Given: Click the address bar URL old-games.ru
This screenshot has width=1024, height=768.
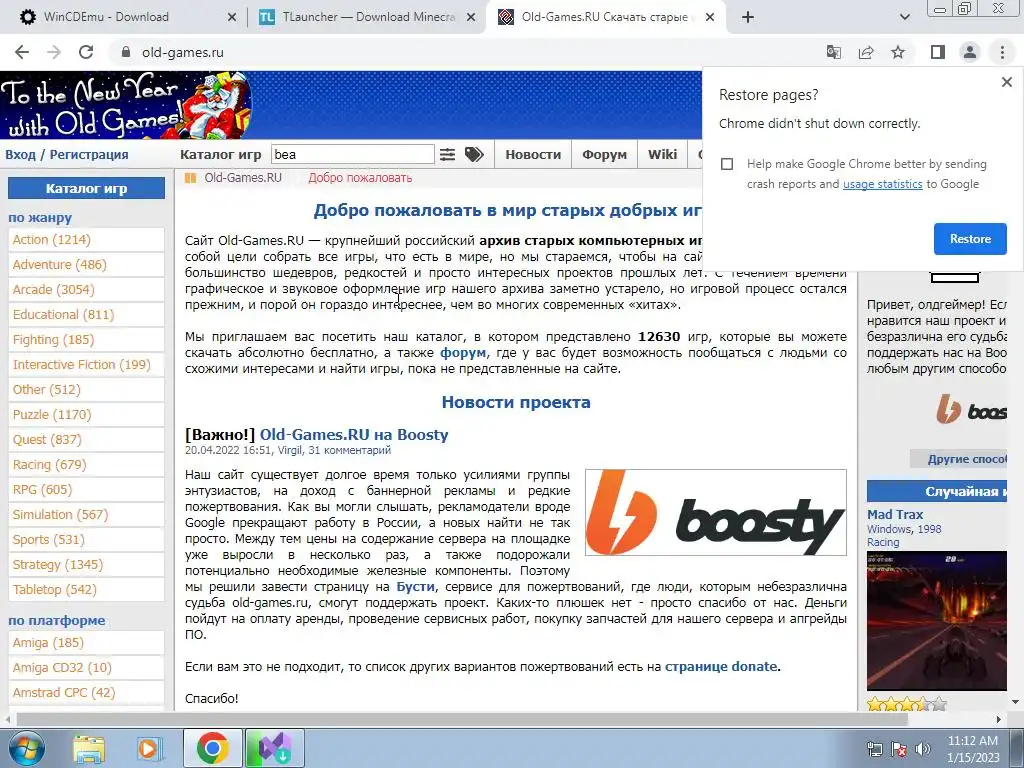Looking at the screenshot, I should (183, 52).
